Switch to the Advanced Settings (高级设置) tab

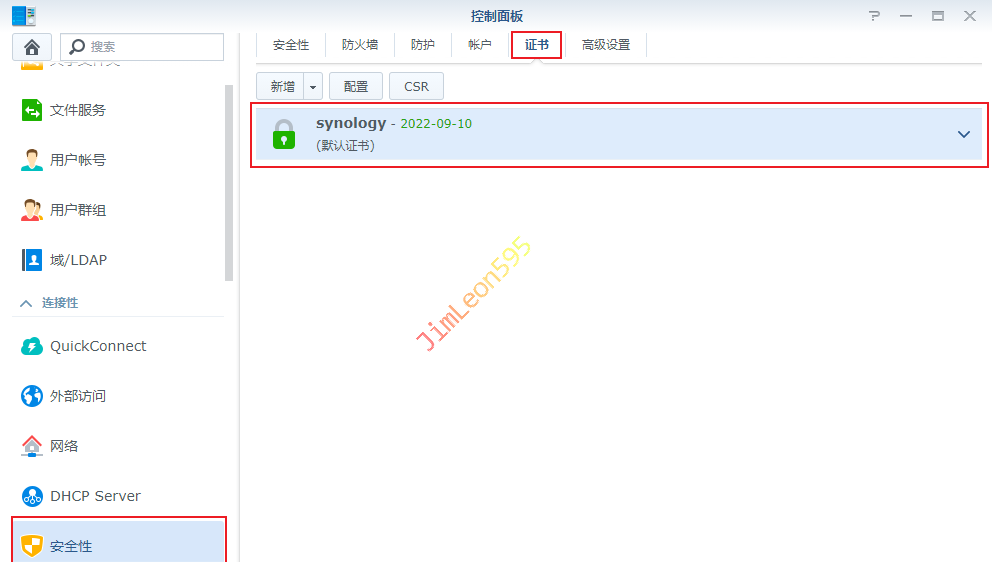pos(606,45)
